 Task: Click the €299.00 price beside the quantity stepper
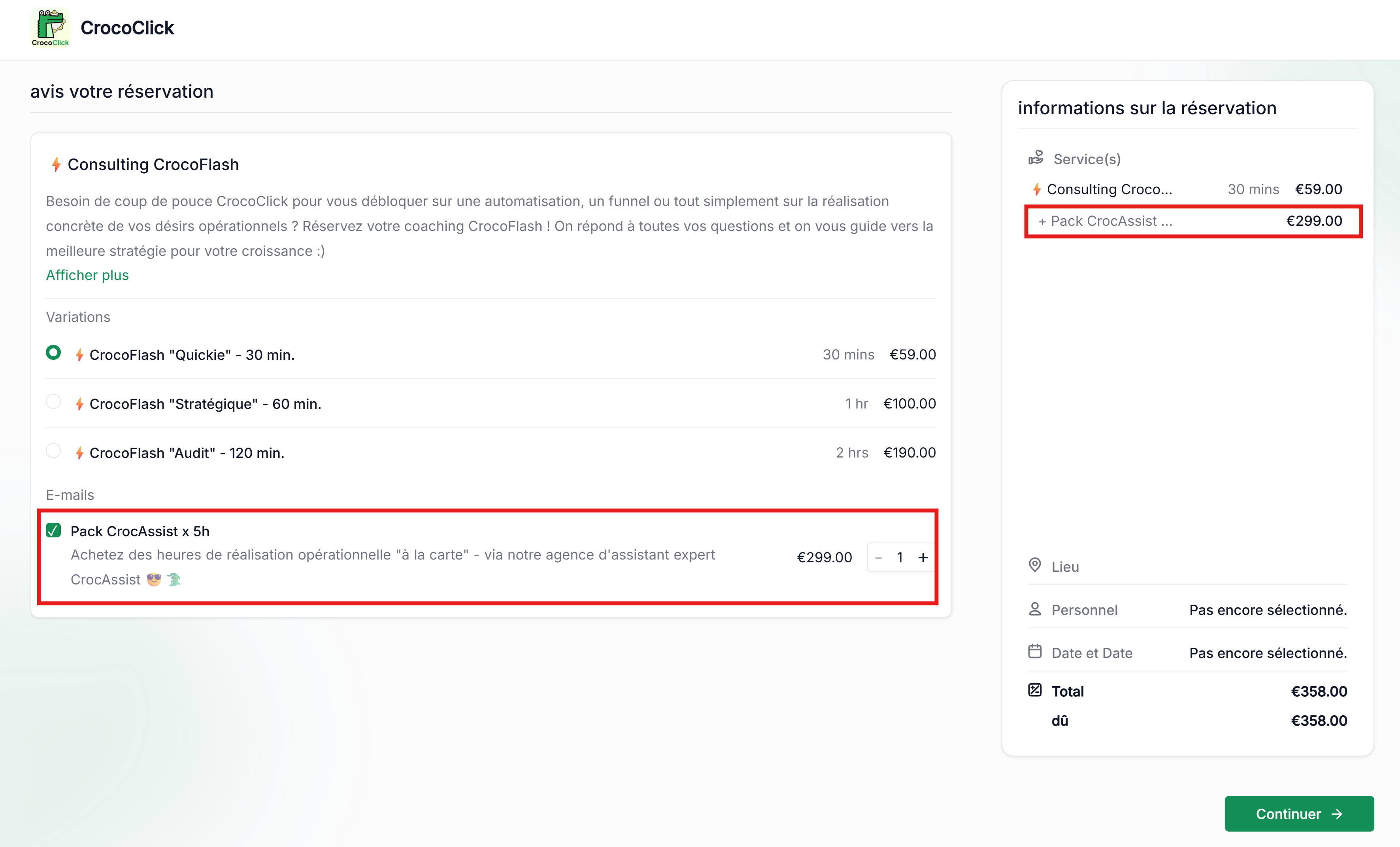(x=825, y=558)
